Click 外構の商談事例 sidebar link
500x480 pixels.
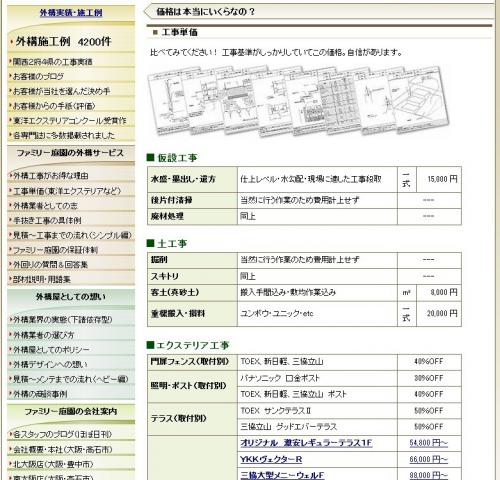click(x=40, y=394)
